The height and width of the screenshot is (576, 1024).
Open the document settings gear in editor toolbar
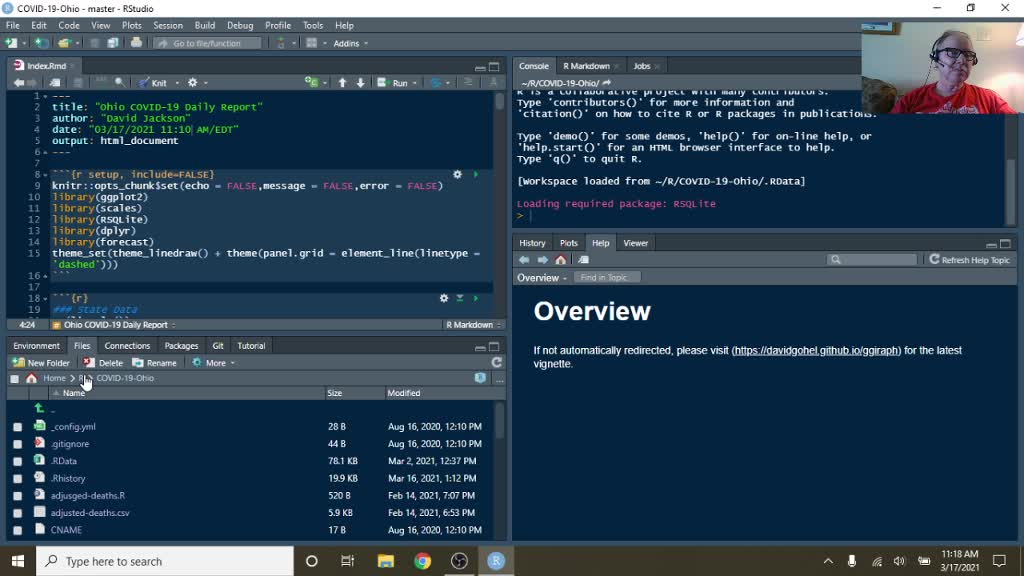pyautogui.click(x=193, y=83)
